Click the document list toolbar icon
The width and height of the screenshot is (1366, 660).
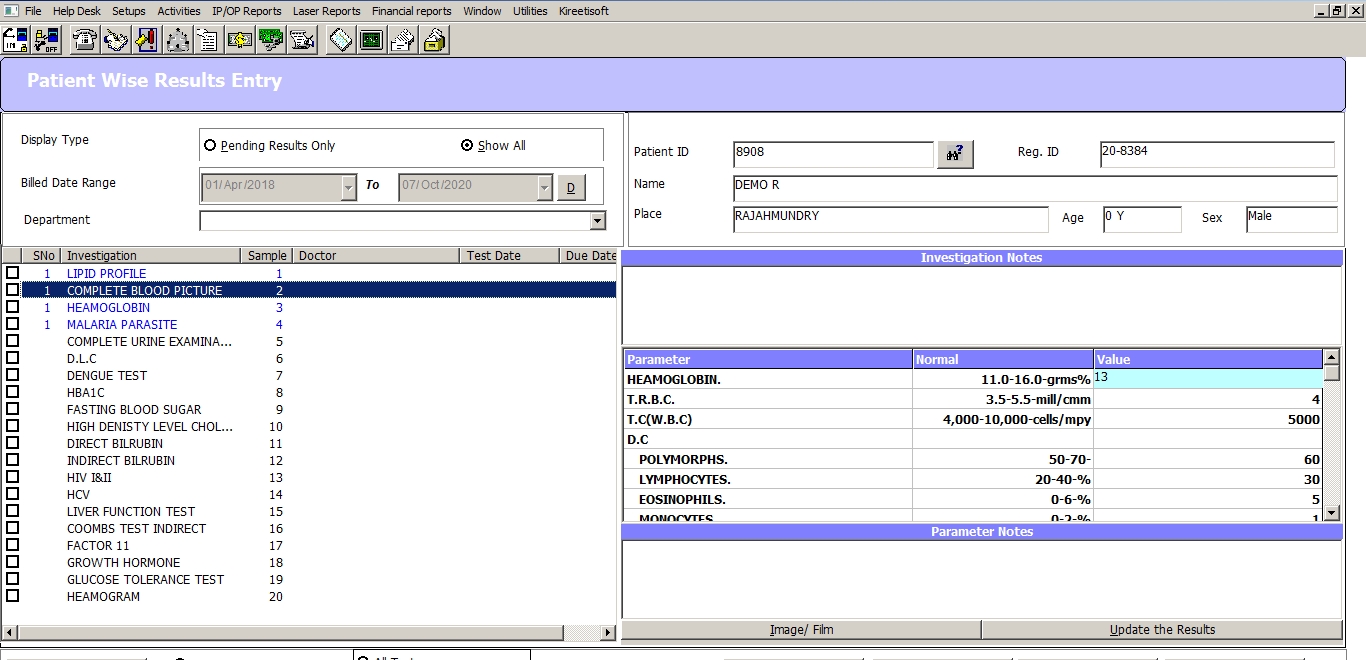pyautogui.click(x=208, y=40)
